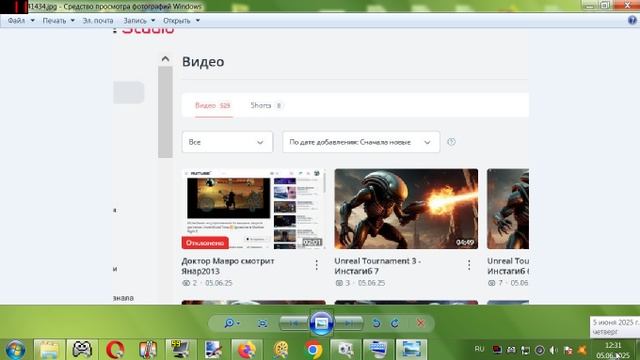
Task: Click the fit-to-window actual size icon
Action: pos(262,323)
